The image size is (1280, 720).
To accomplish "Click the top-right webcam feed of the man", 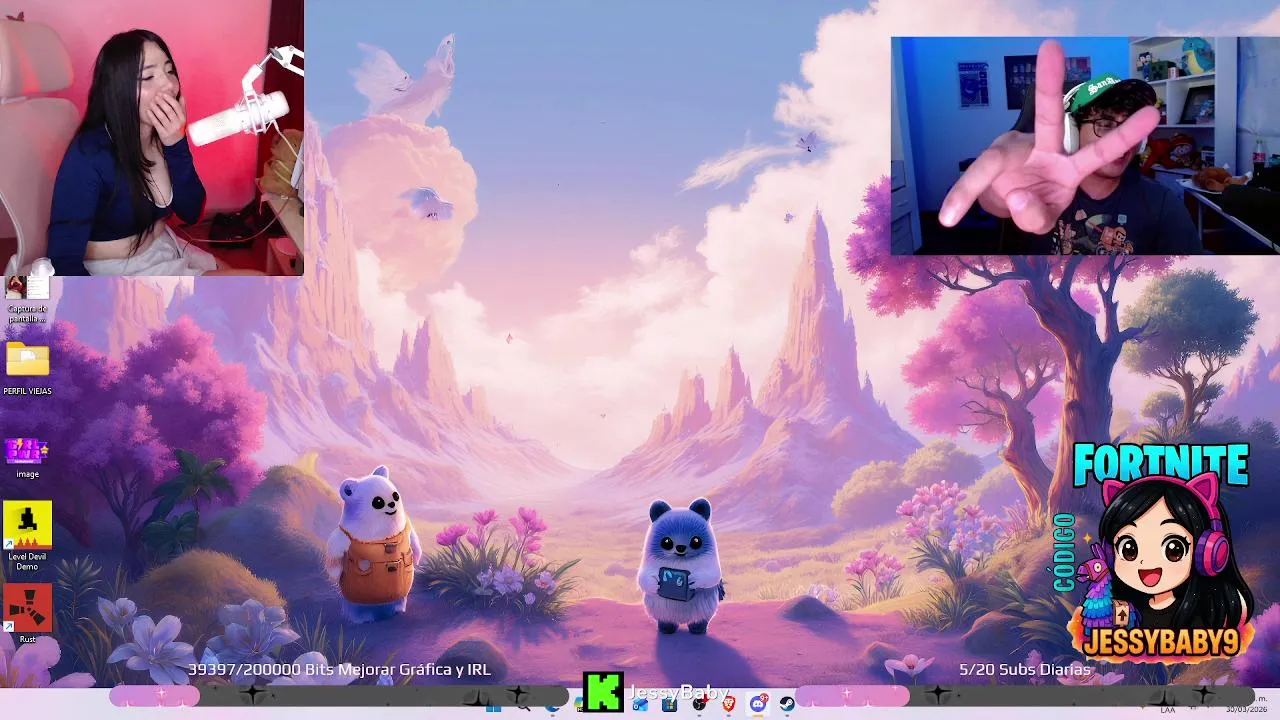I will [x=1085, y=146].
